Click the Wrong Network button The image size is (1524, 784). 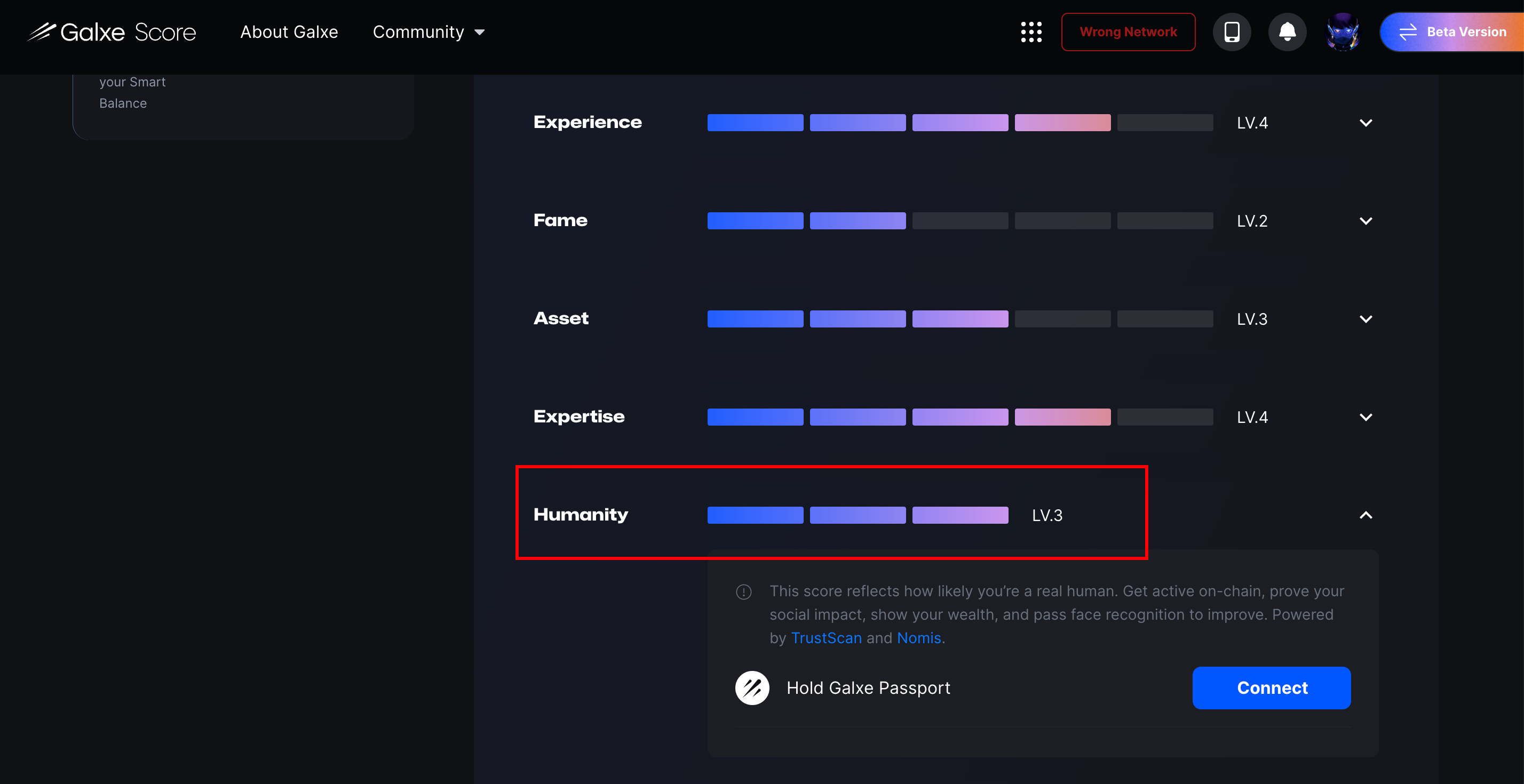(x=1128, y=32)
